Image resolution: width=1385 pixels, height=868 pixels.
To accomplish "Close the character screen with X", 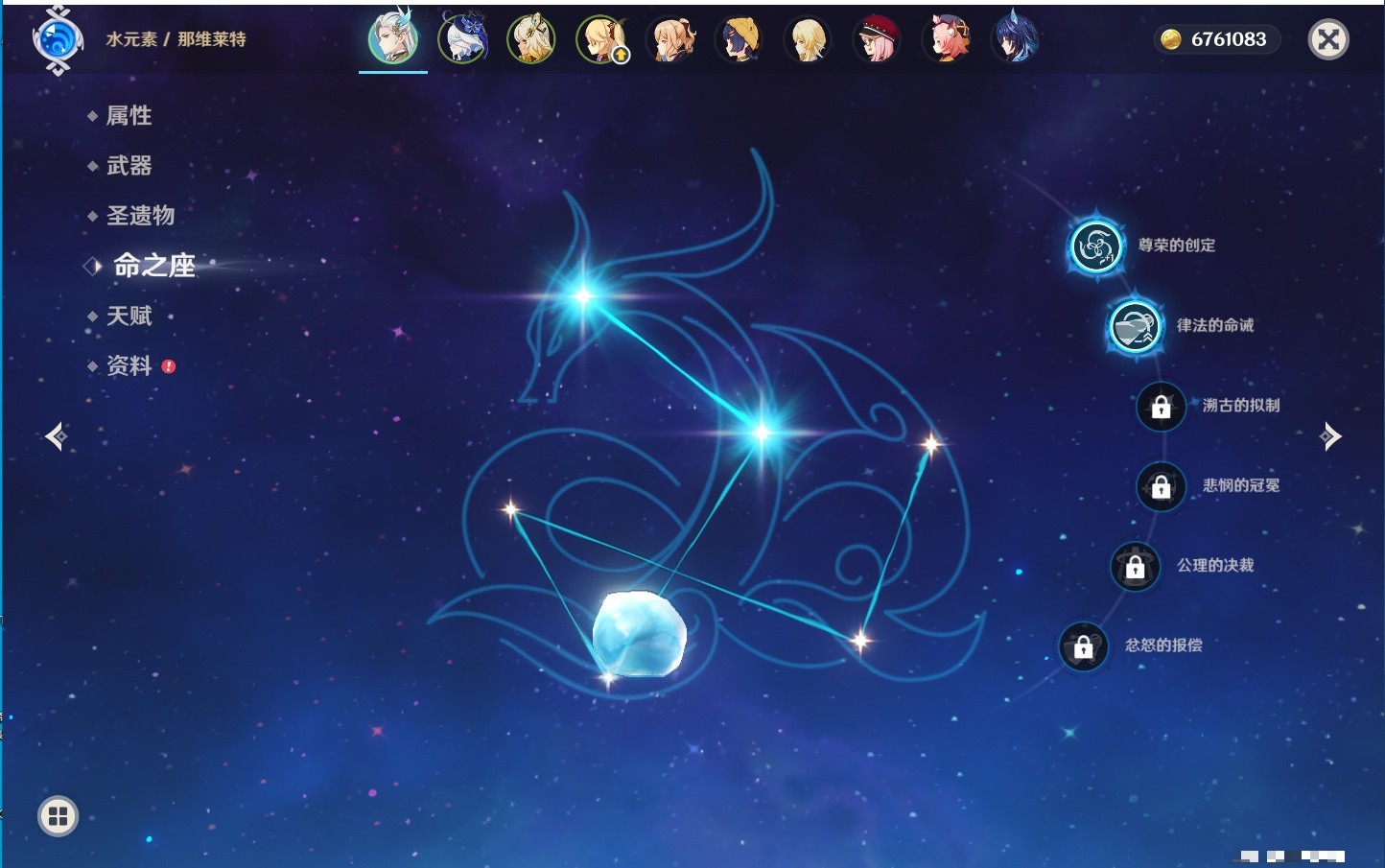I will (1329, 39).
